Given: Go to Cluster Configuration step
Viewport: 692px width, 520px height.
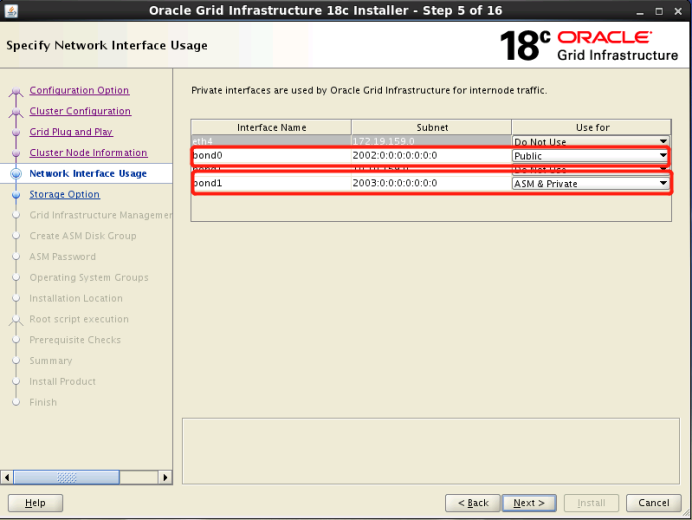Looking at the screenshot, I should 80,111.
